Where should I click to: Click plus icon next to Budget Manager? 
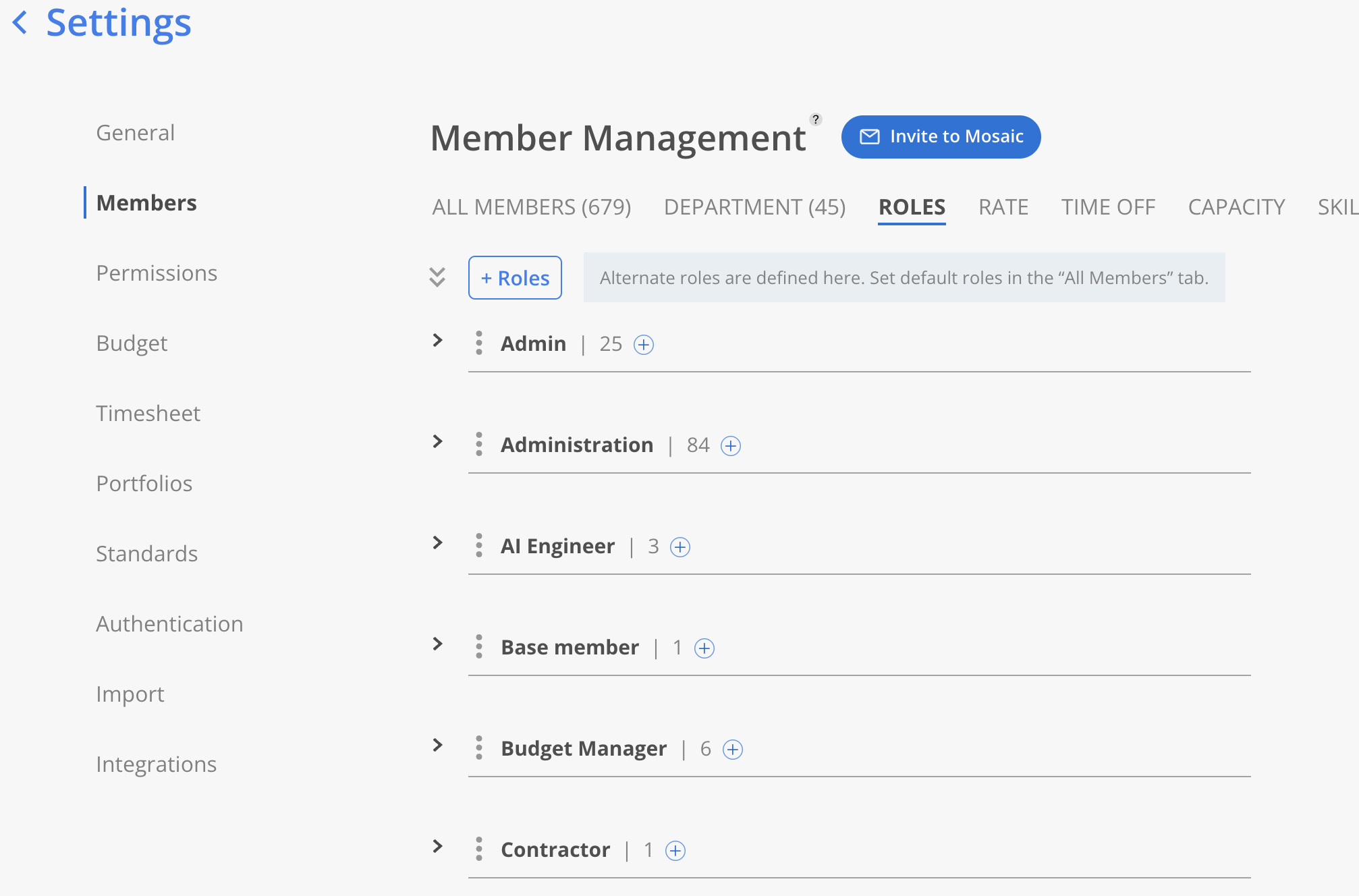[x=733, y=750]
